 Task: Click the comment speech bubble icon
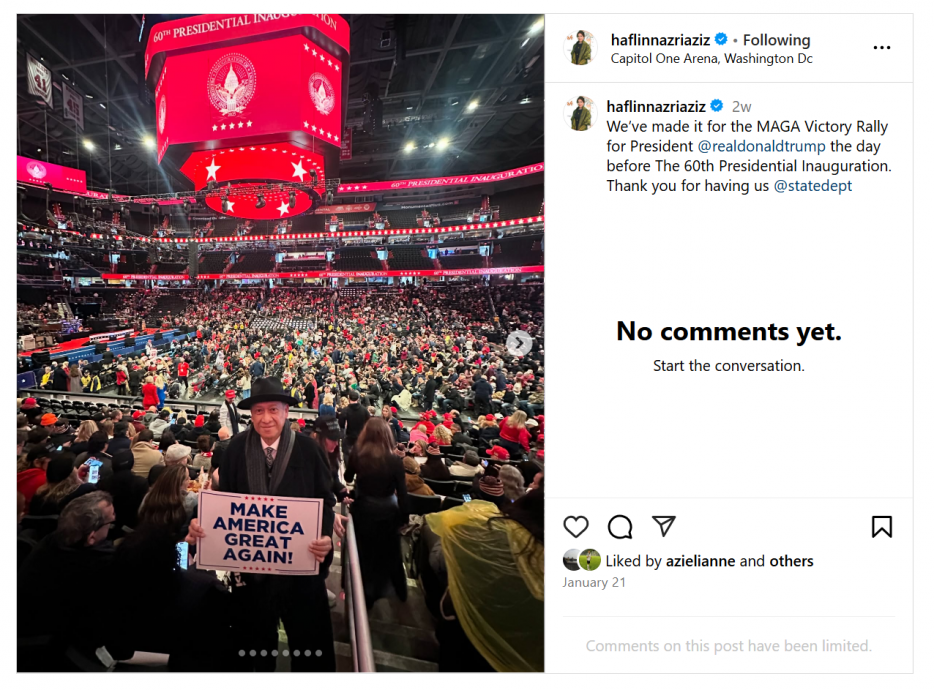pos(620,527)
